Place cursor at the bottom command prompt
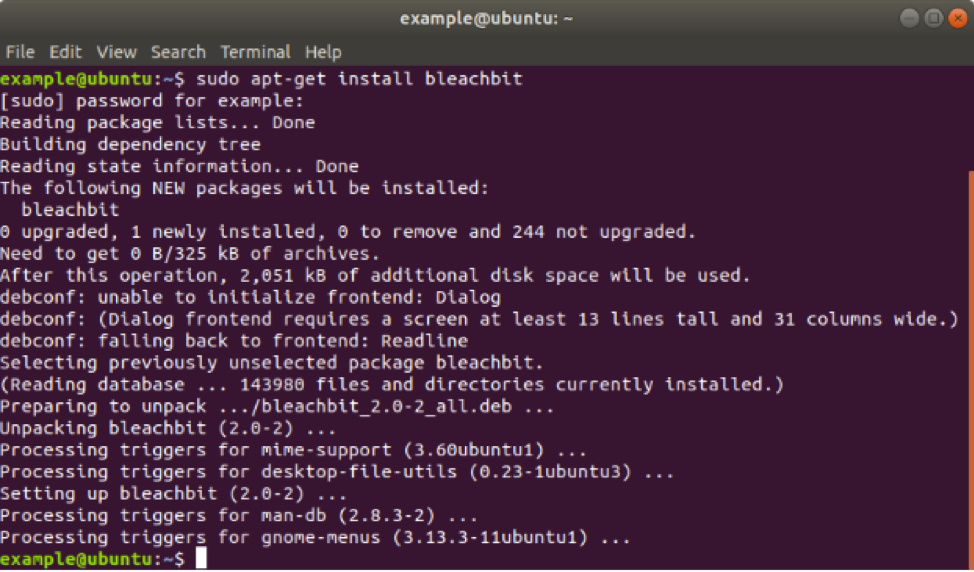Image resolution: width=974 pixels, height=572 pixels. click(201, 558)
